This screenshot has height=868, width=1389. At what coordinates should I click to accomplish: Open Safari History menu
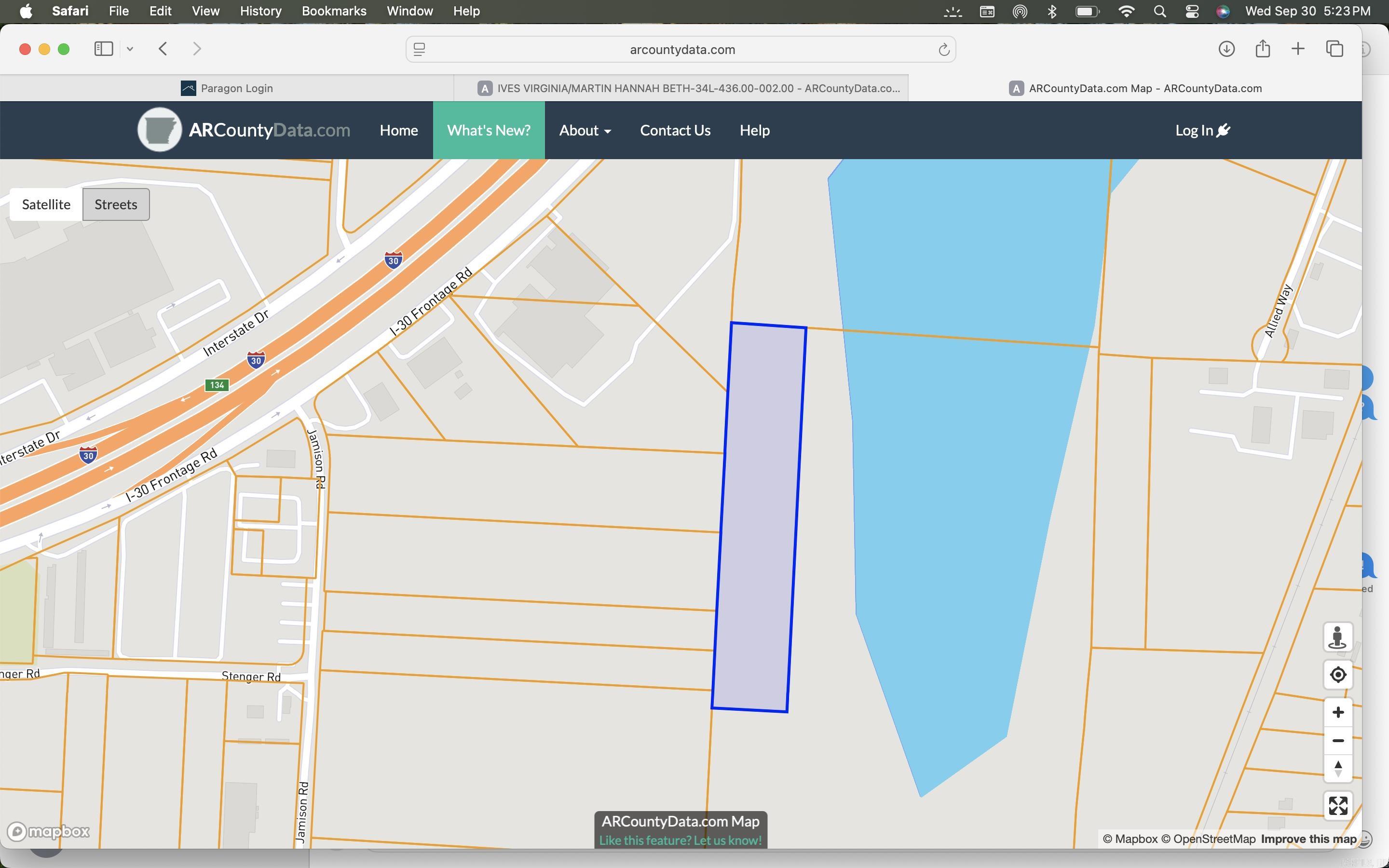[x=260, y=11]
